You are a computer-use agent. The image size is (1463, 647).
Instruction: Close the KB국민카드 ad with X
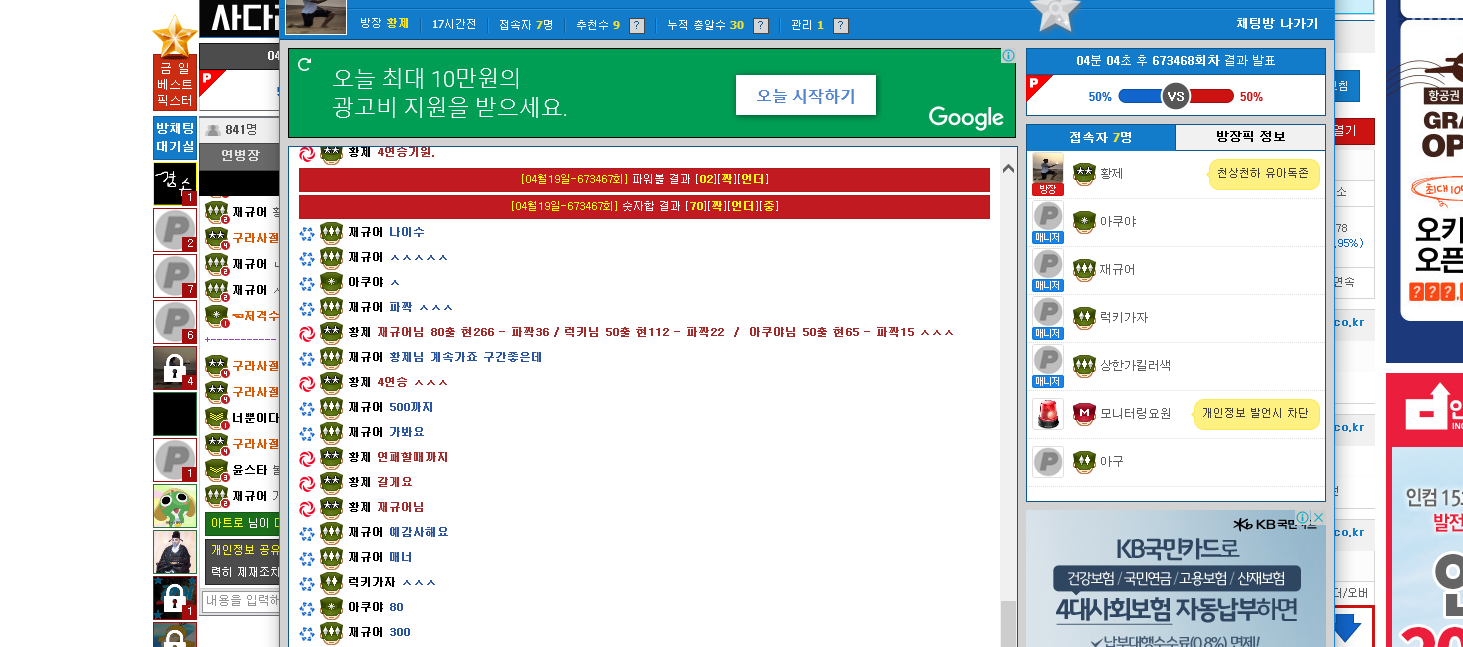coord(1318,518)
